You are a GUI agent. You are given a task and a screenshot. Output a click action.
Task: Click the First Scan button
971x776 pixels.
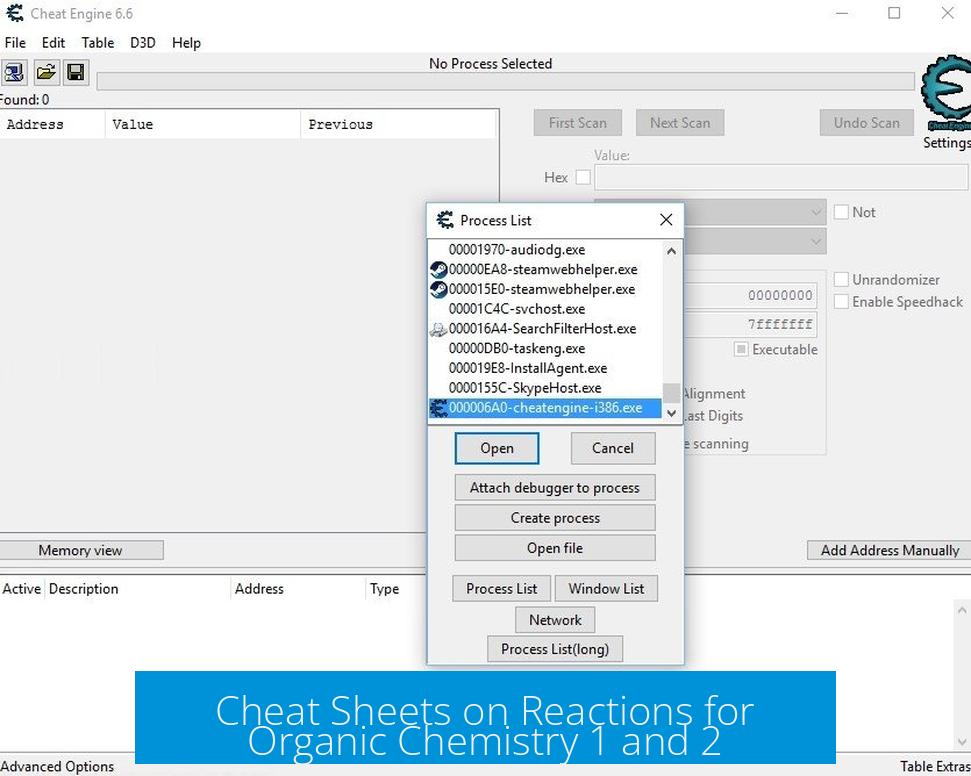[578, 123]
